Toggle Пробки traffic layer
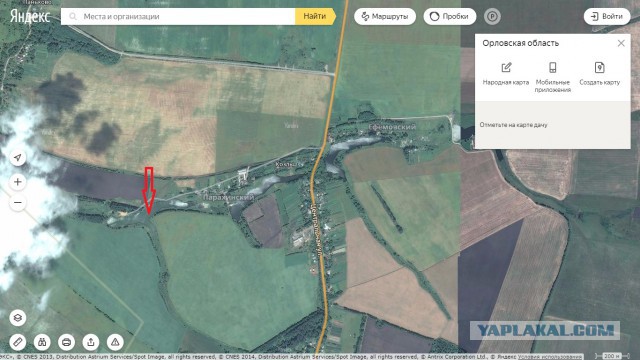This screenshot has height=360, width=640. [450, 17]
